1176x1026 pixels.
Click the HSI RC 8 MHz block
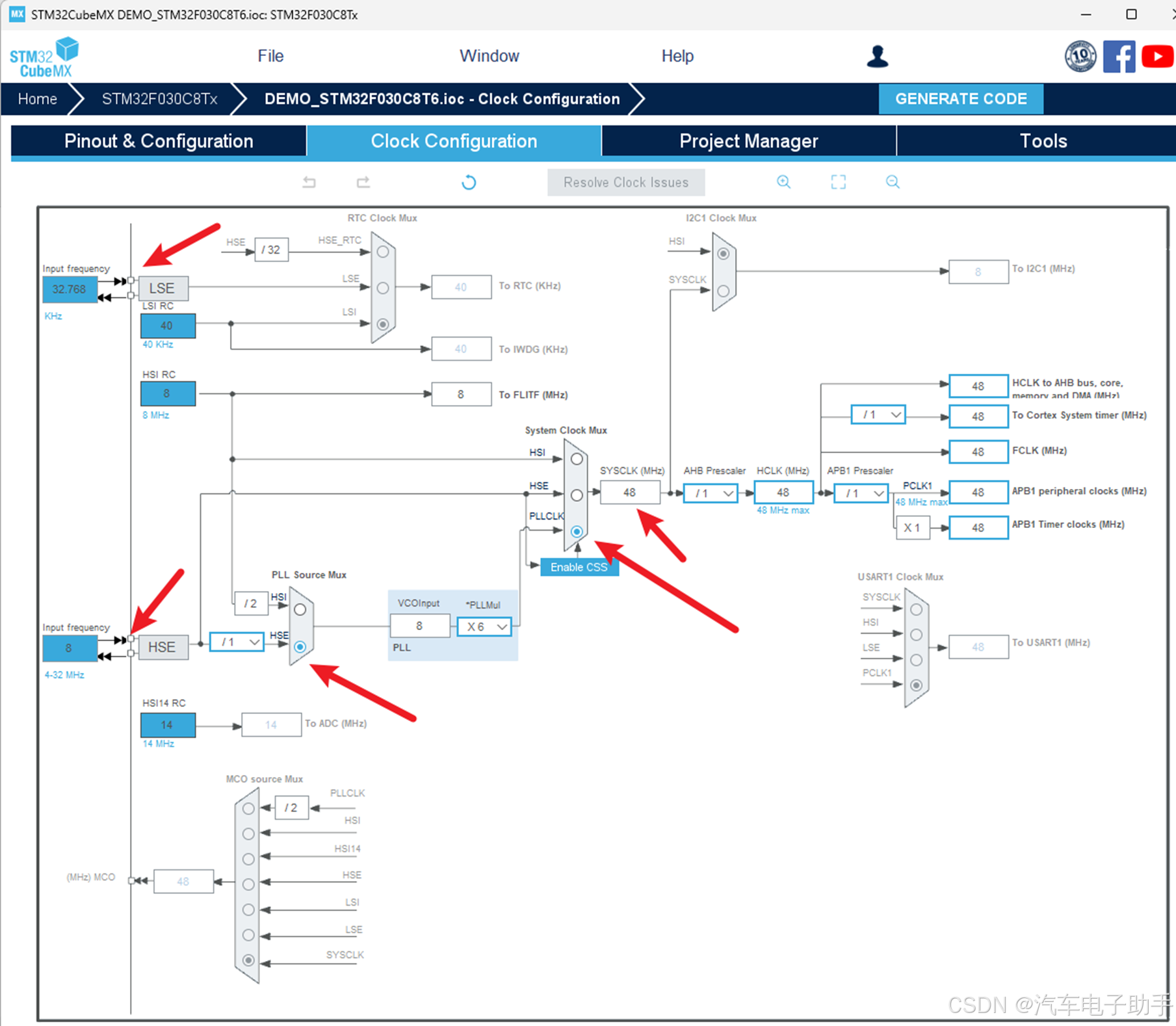point(168,393)
